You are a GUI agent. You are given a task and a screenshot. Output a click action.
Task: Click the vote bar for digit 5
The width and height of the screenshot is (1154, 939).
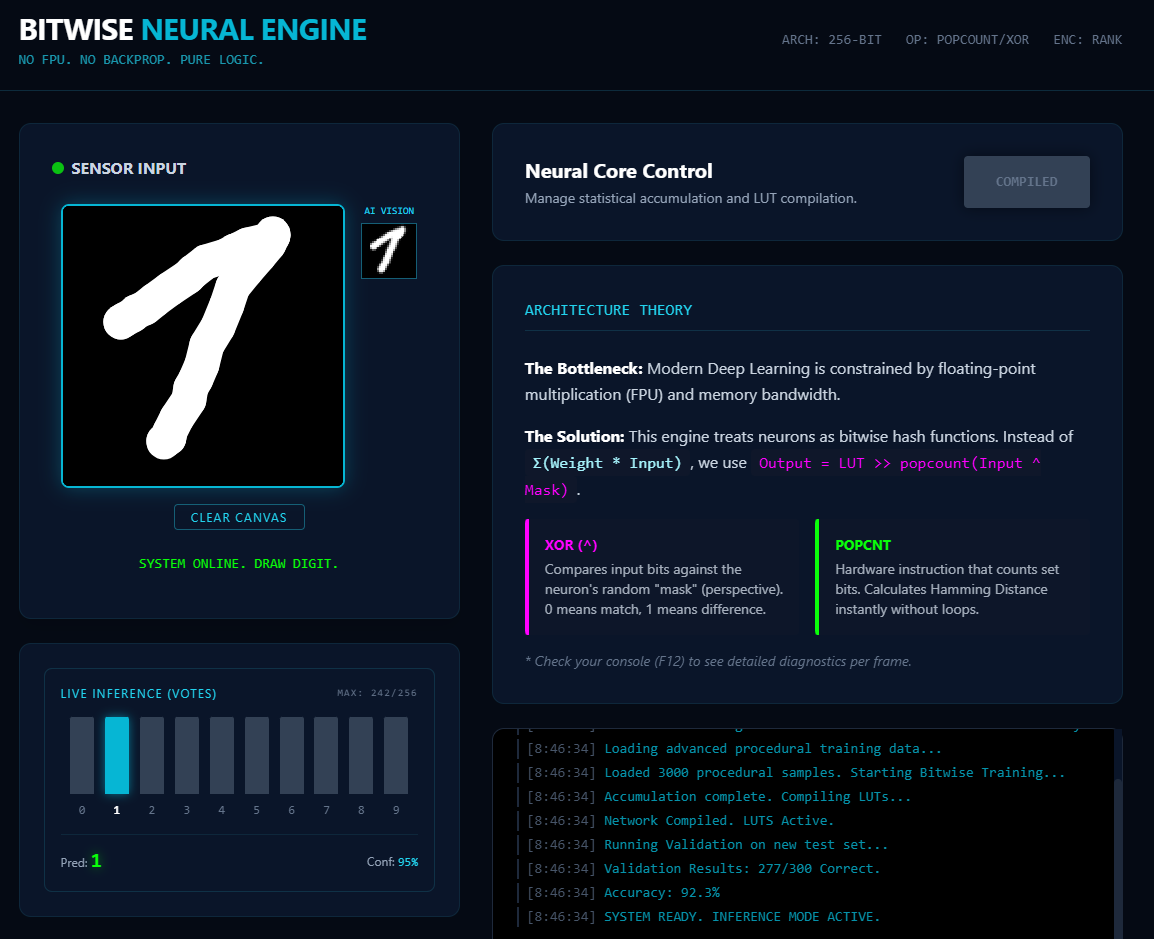[x=257, y=755]
